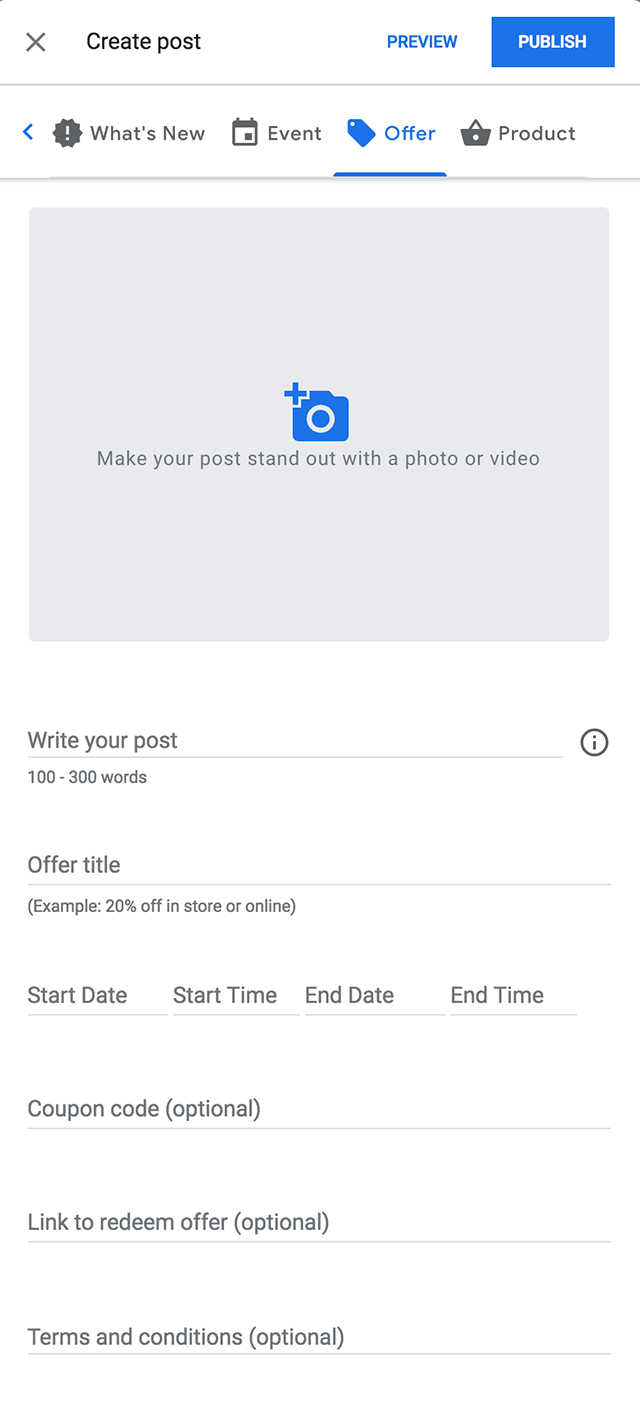Click the Coupon code field
640x1412 pixels.
point(318,1109)
